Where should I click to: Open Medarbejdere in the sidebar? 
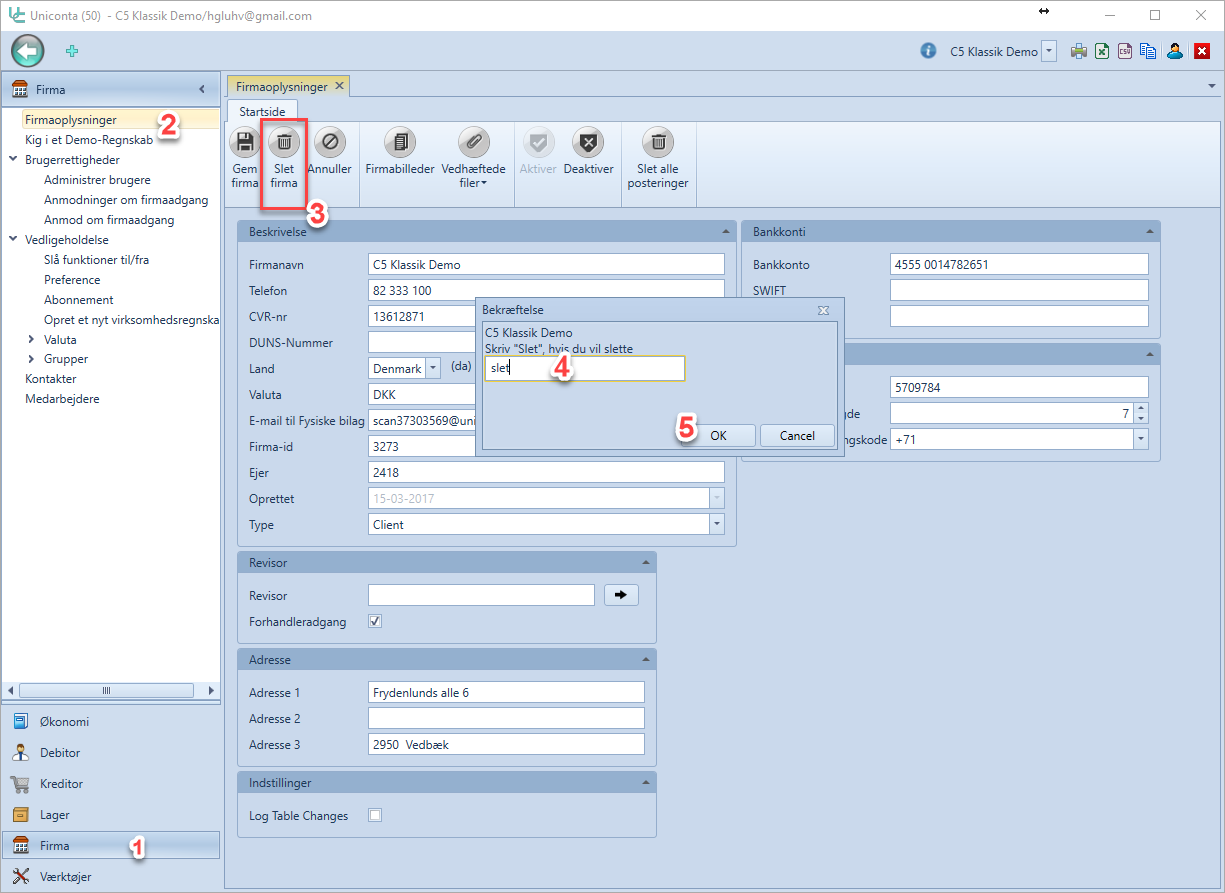(x=62, y=399)
